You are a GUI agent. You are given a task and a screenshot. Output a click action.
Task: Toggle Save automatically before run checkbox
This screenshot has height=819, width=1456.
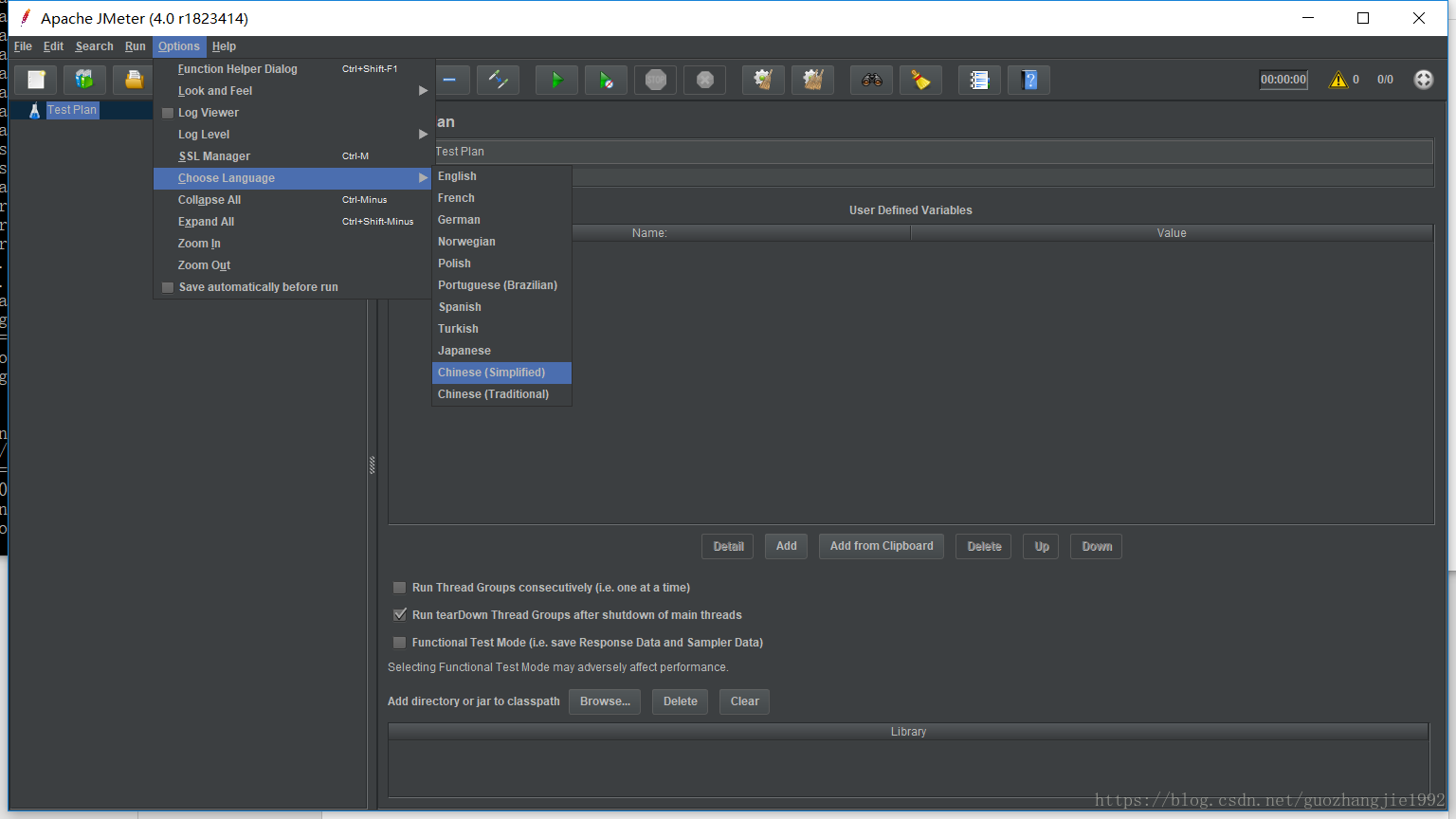[x=168, y=287]
